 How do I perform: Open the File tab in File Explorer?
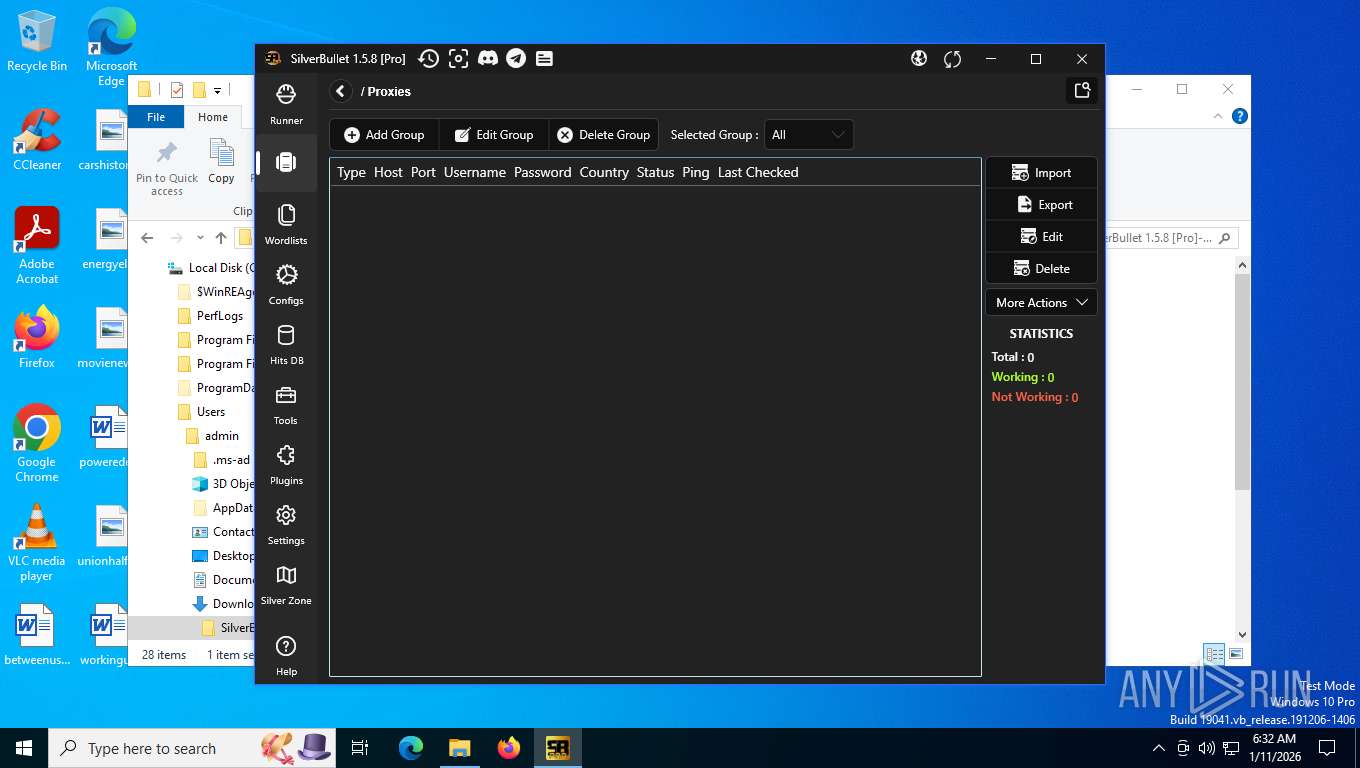pos(156,117)
